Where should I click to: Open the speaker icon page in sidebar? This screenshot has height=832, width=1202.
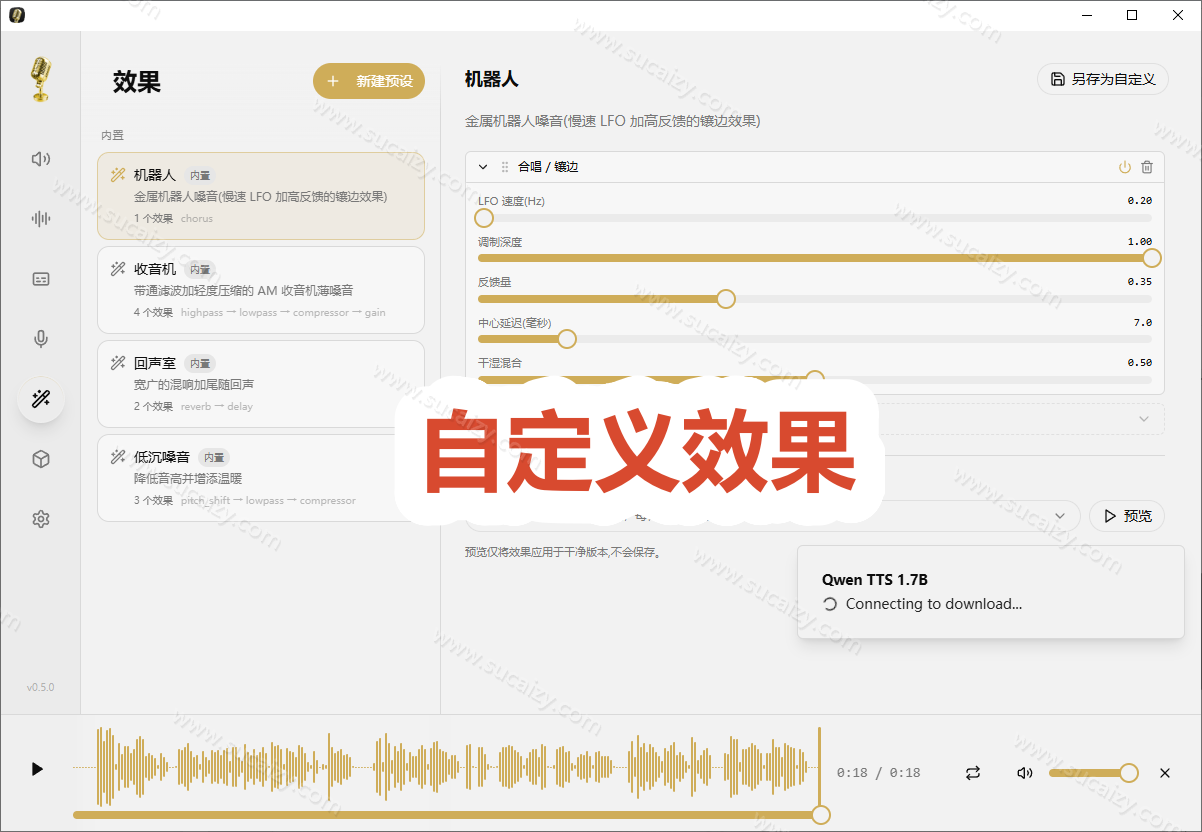tap(41, 159)
